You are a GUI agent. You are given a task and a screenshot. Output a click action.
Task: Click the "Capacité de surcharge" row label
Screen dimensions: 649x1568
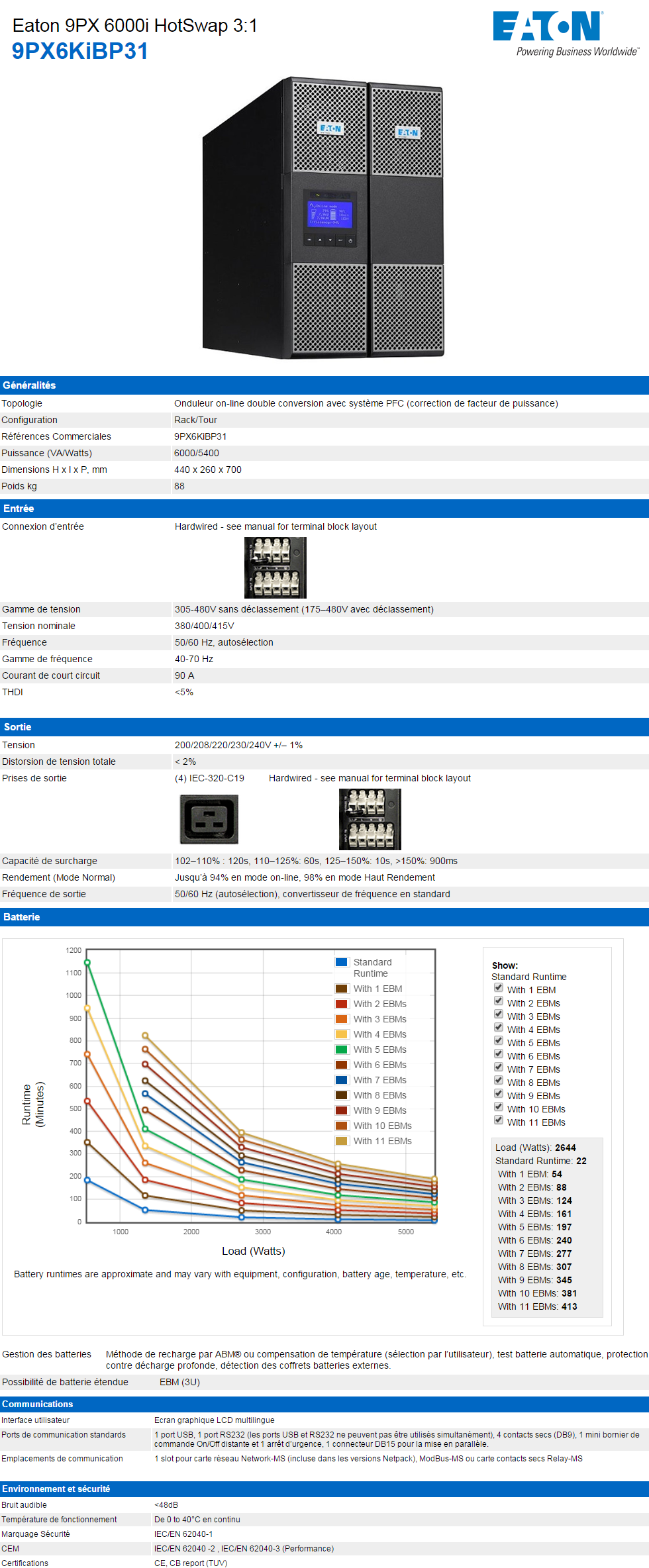point(50,861)
